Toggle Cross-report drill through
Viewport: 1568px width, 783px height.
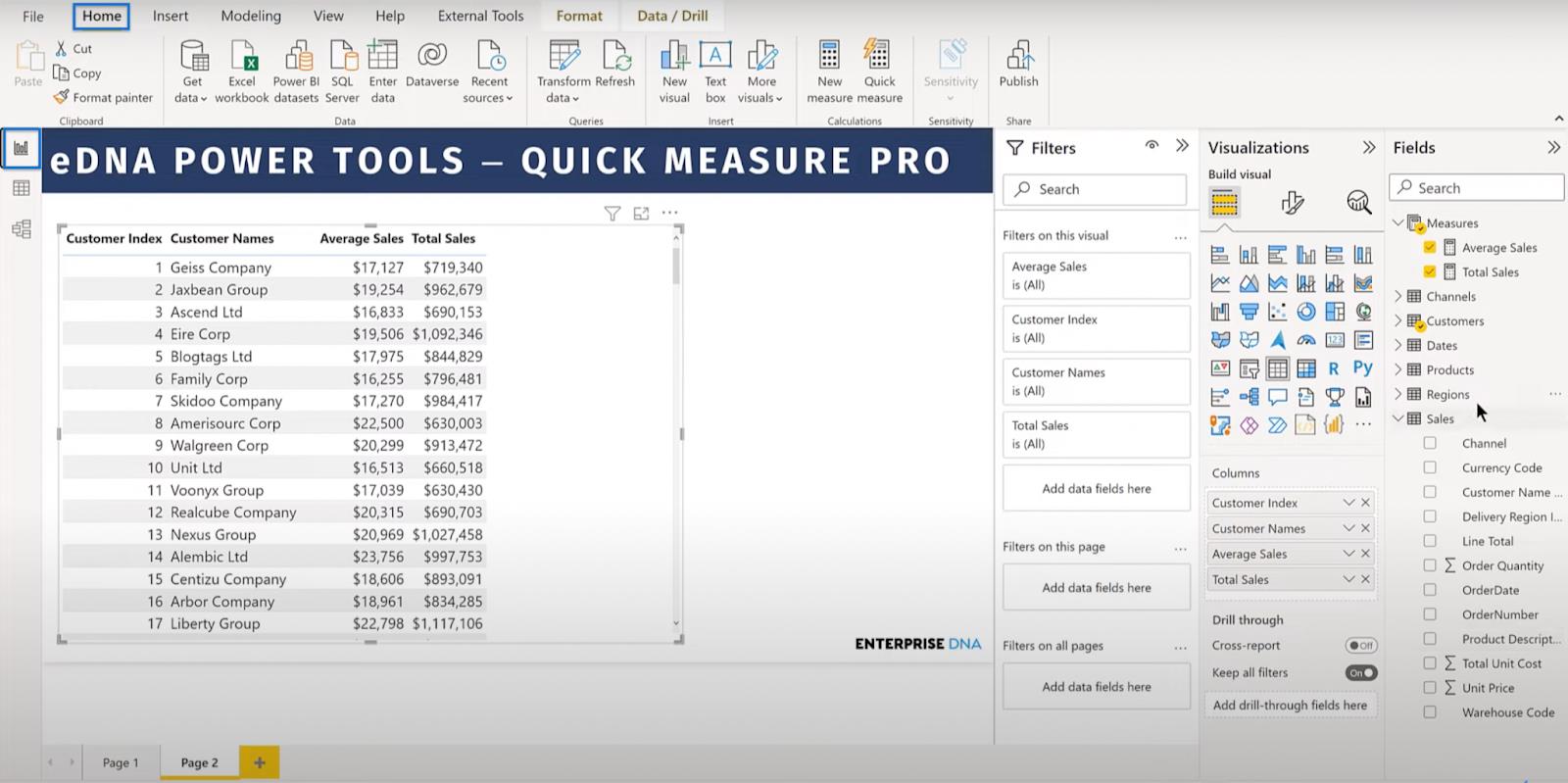pyautogui.click(x=1360, y=645)
